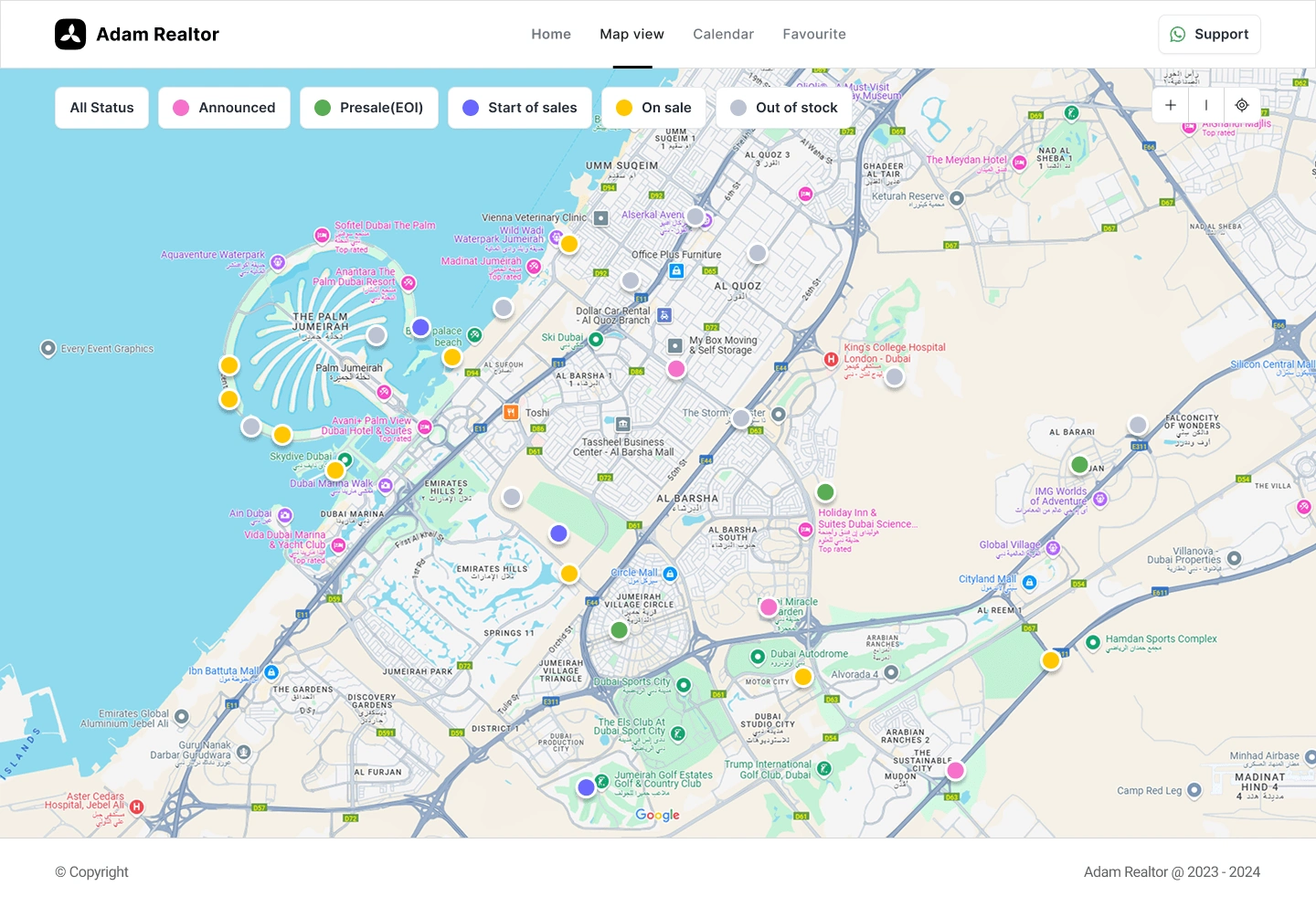The image size is (1316, 907).
Task: Click the vertical bar control beside the plus
Action: (1206, 105)
